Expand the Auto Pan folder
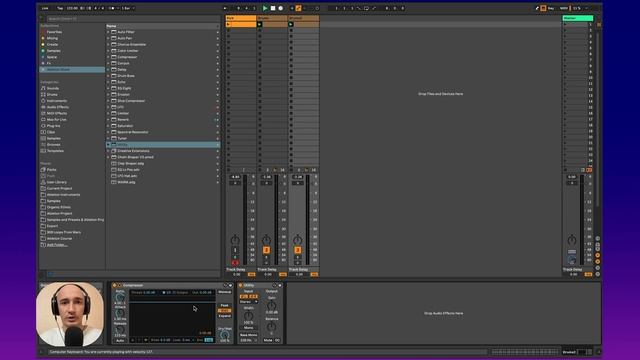The image size is (640, 360). pos(109,38)
